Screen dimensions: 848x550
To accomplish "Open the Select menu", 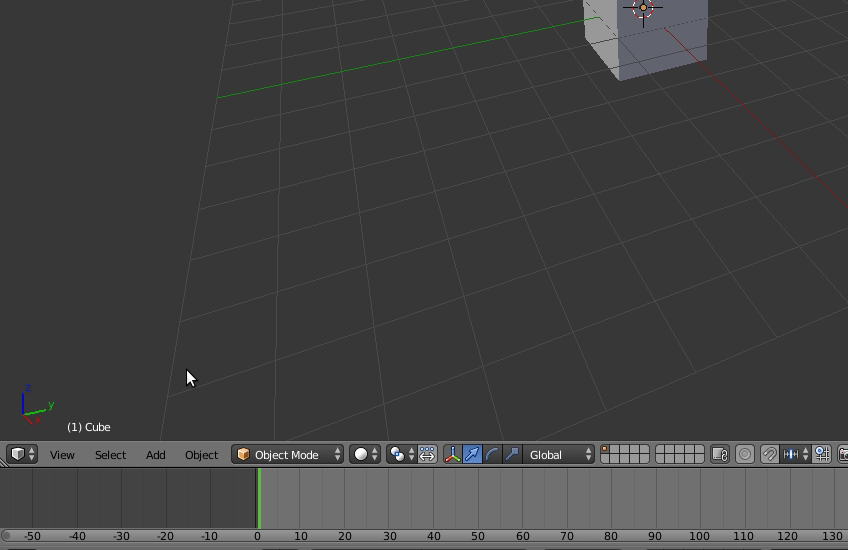I will [x=110, y=455].
